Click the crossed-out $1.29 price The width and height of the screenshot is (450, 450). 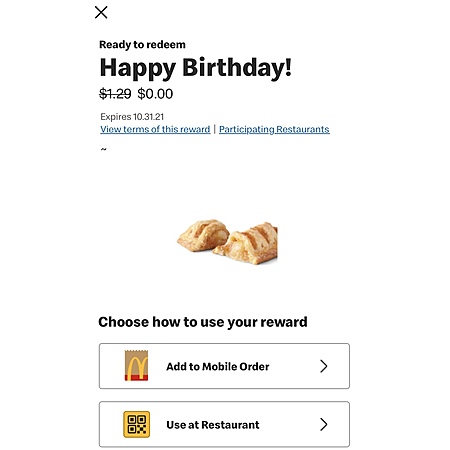coord(115,94)
